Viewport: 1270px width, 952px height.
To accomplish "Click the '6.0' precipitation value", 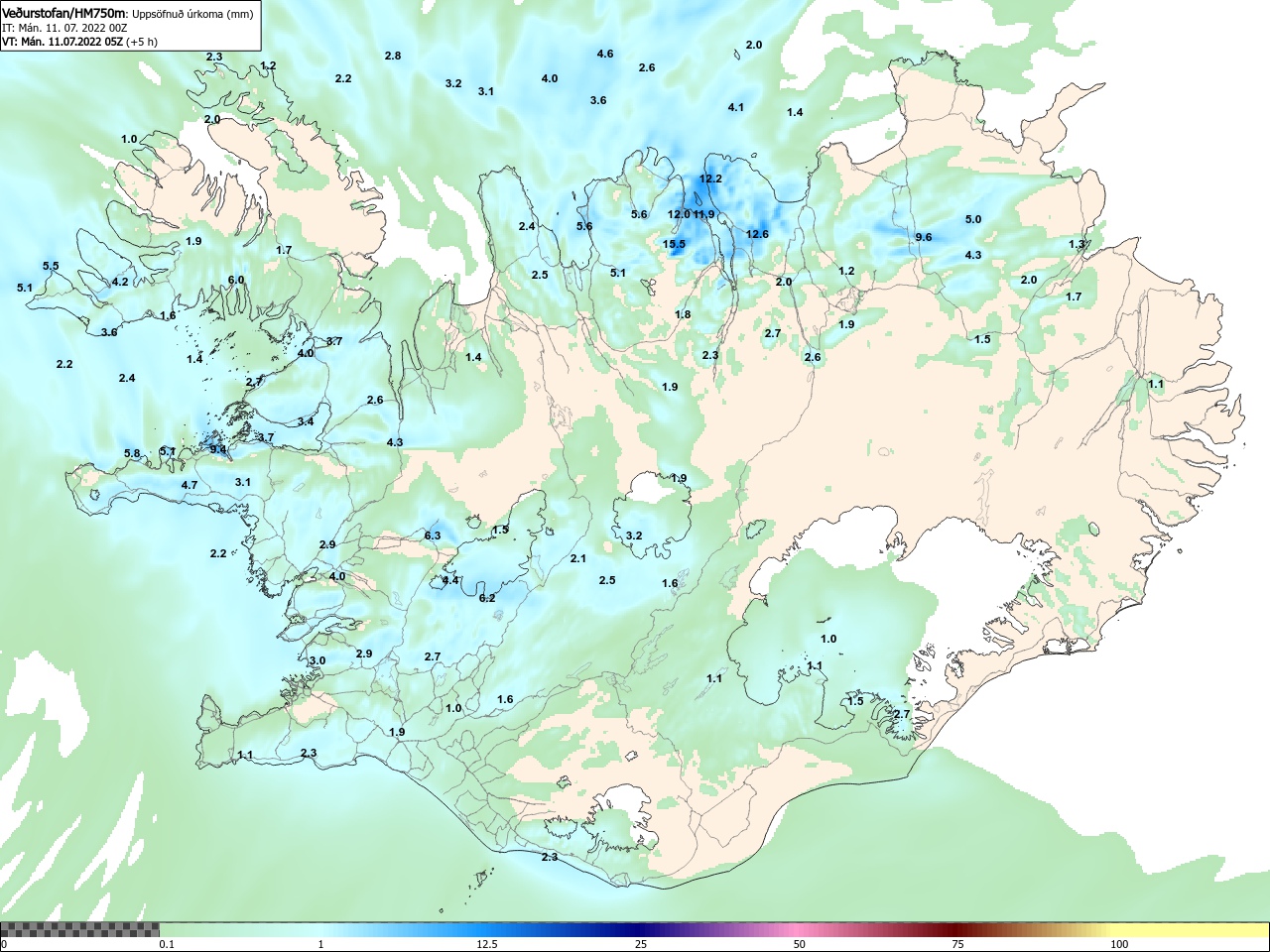I will 236,280.
